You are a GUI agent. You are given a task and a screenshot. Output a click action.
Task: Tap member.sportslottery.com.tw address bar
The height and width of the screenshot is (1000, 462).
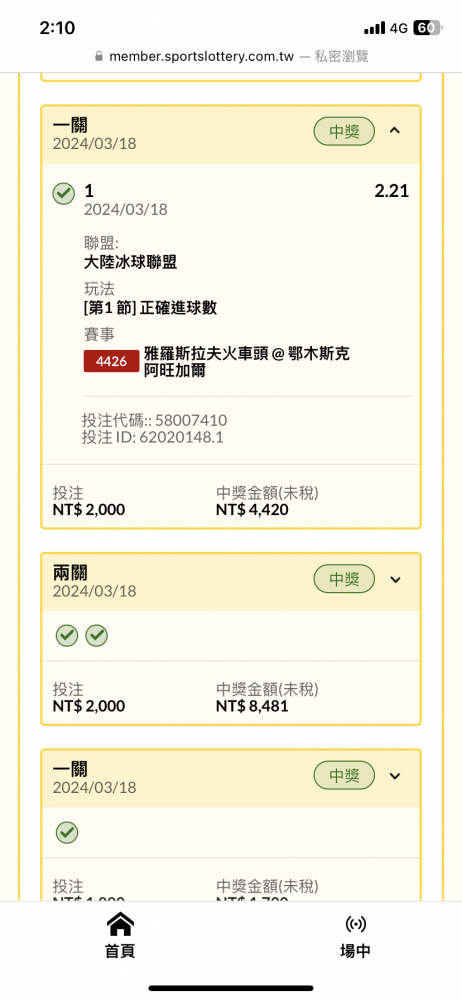[231, 56]
